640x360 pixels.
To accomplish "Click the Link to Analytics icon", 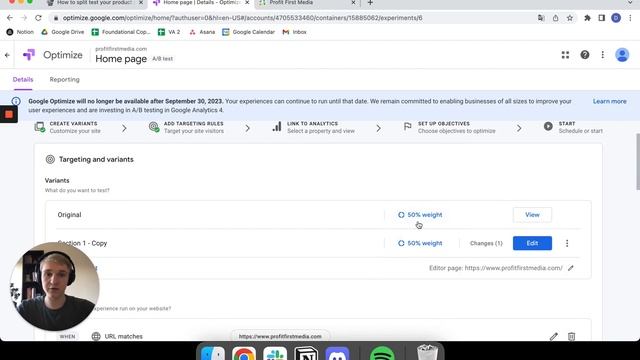I will tap(277, 127).
